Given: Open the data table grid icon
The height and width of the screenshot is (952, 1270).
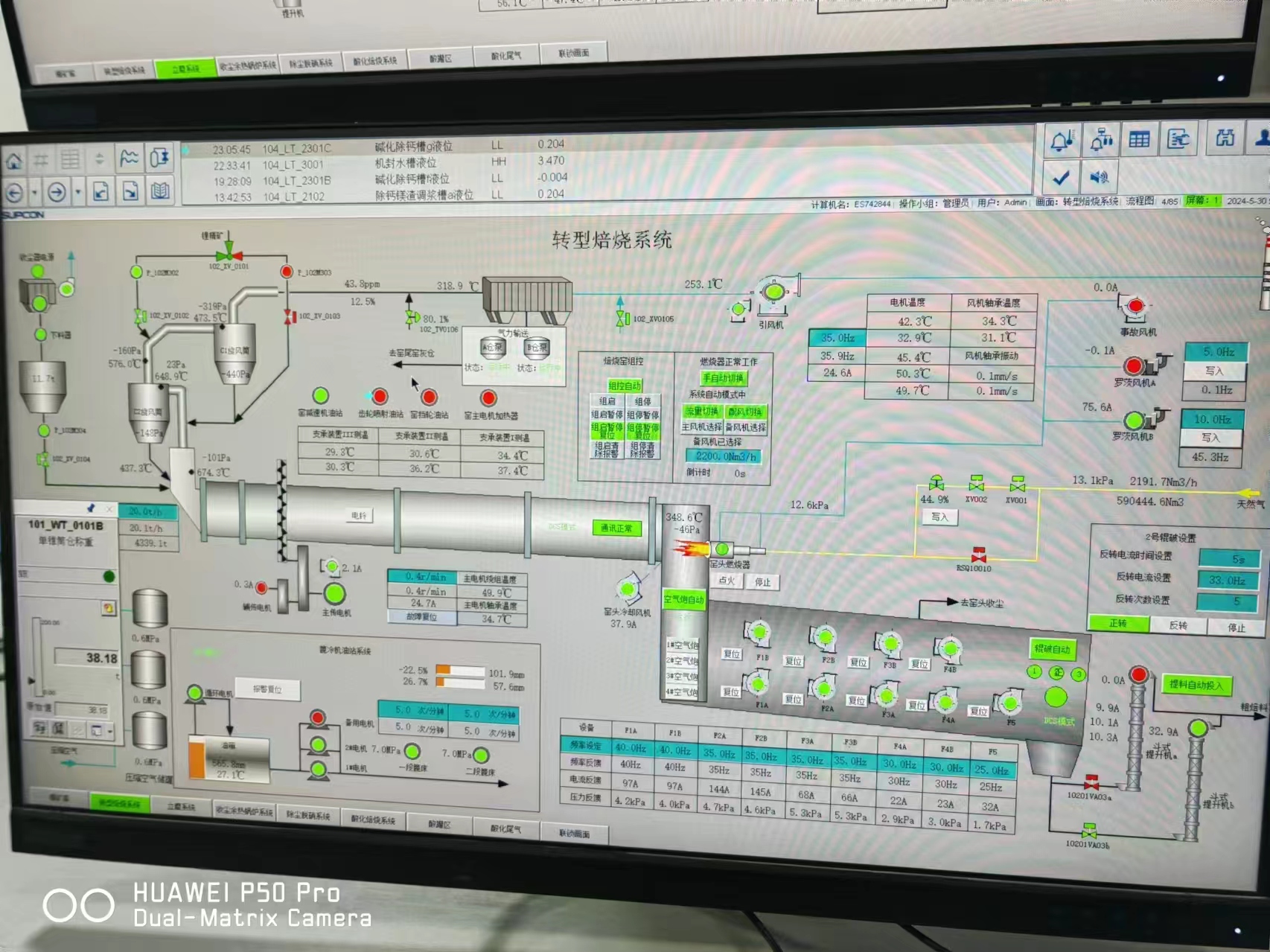Looking at the screenshot, I should 1139,140.
